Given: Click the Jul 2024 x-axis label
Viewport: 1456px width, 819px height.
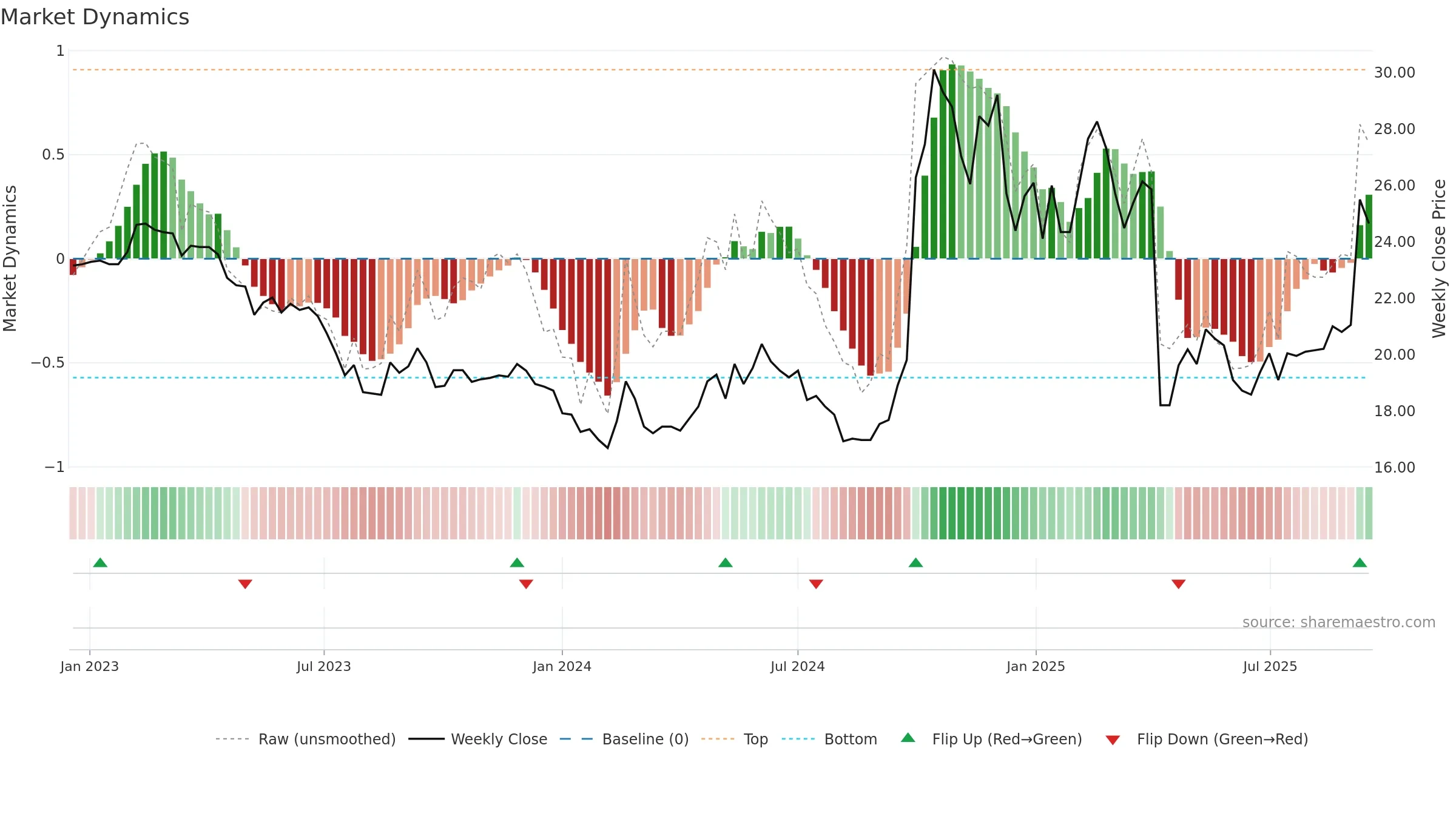Looking at the screenshot, I should [x=798, y=666].
